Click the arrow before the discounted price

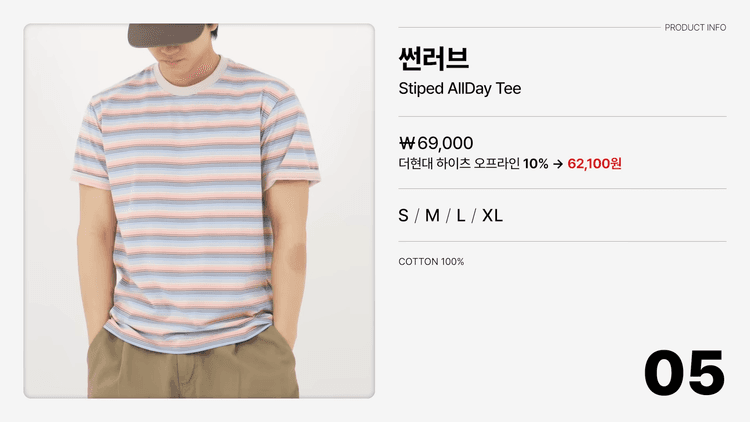point(558,164)
